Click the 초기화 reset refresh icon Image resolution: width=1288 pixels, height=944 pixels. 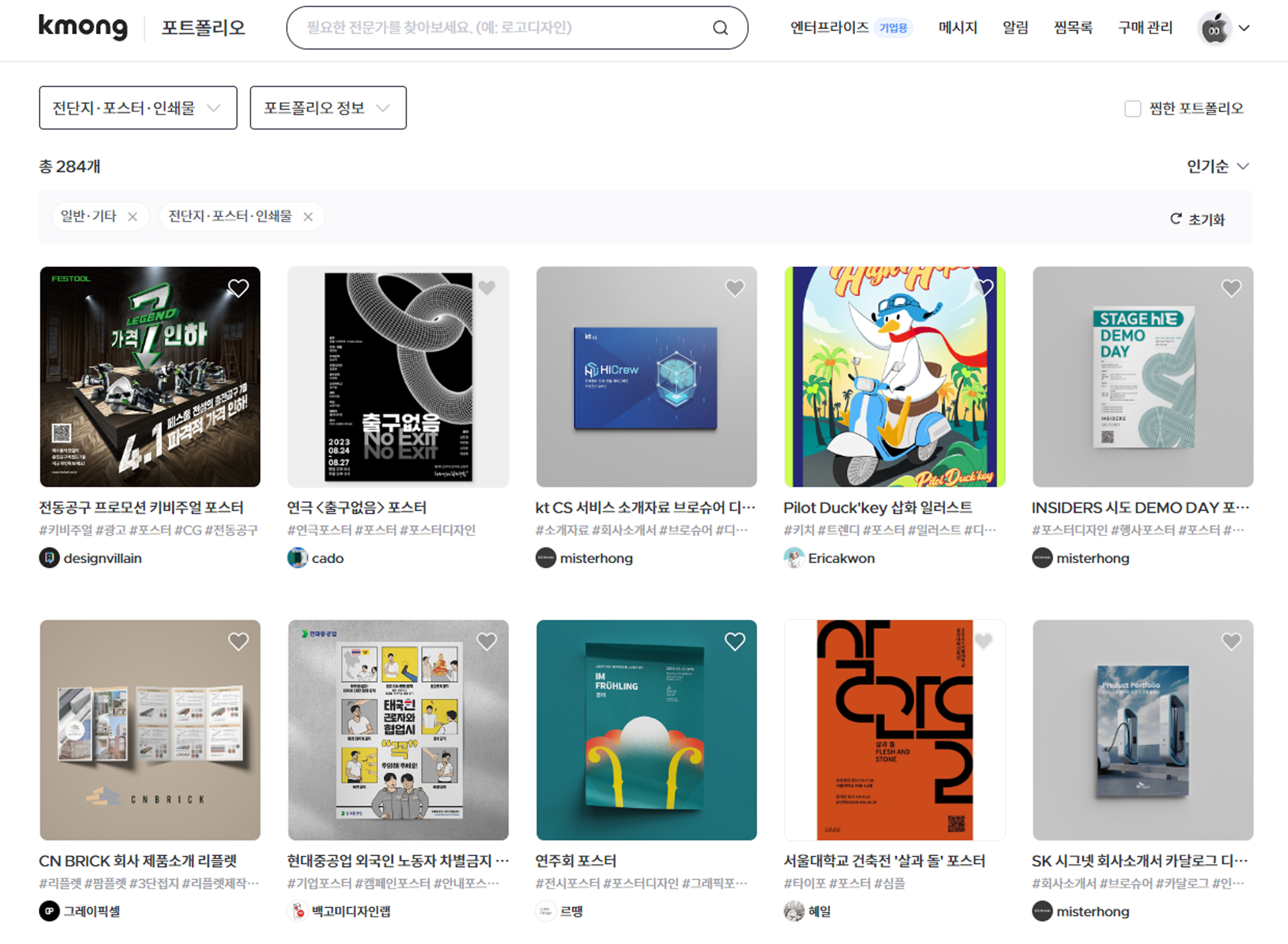[1175, 219]
